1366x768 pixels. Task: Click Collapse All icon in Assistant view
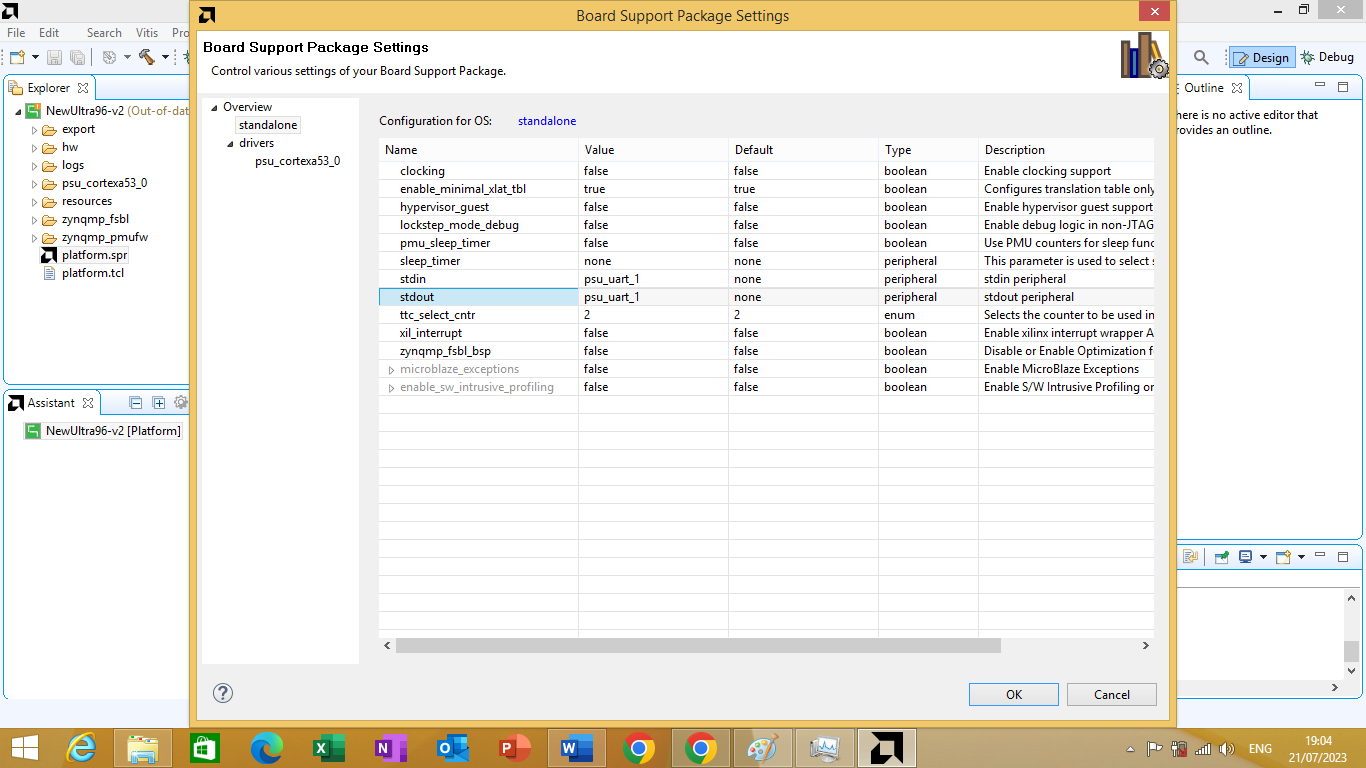pyautogui.click(x=136, y=403)
